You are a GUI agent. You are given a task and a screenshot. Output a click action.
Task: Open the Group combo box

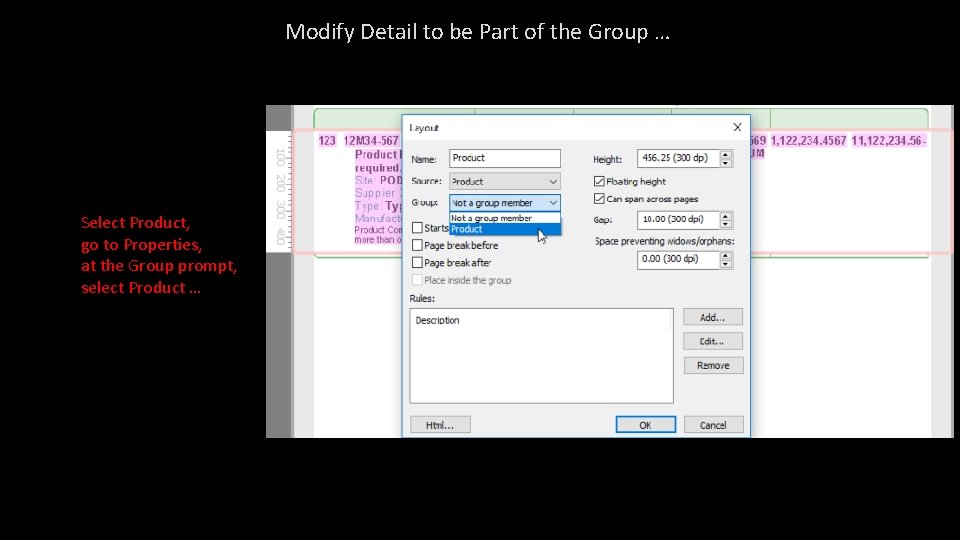504,203
